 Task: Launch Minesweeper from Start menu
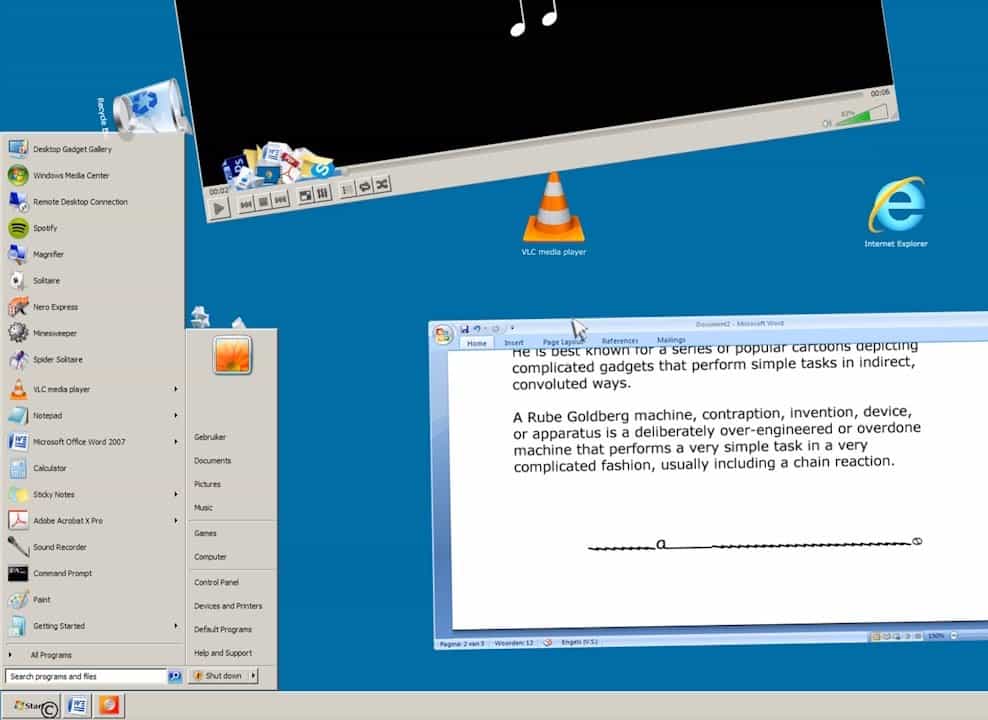pos(93,333)
